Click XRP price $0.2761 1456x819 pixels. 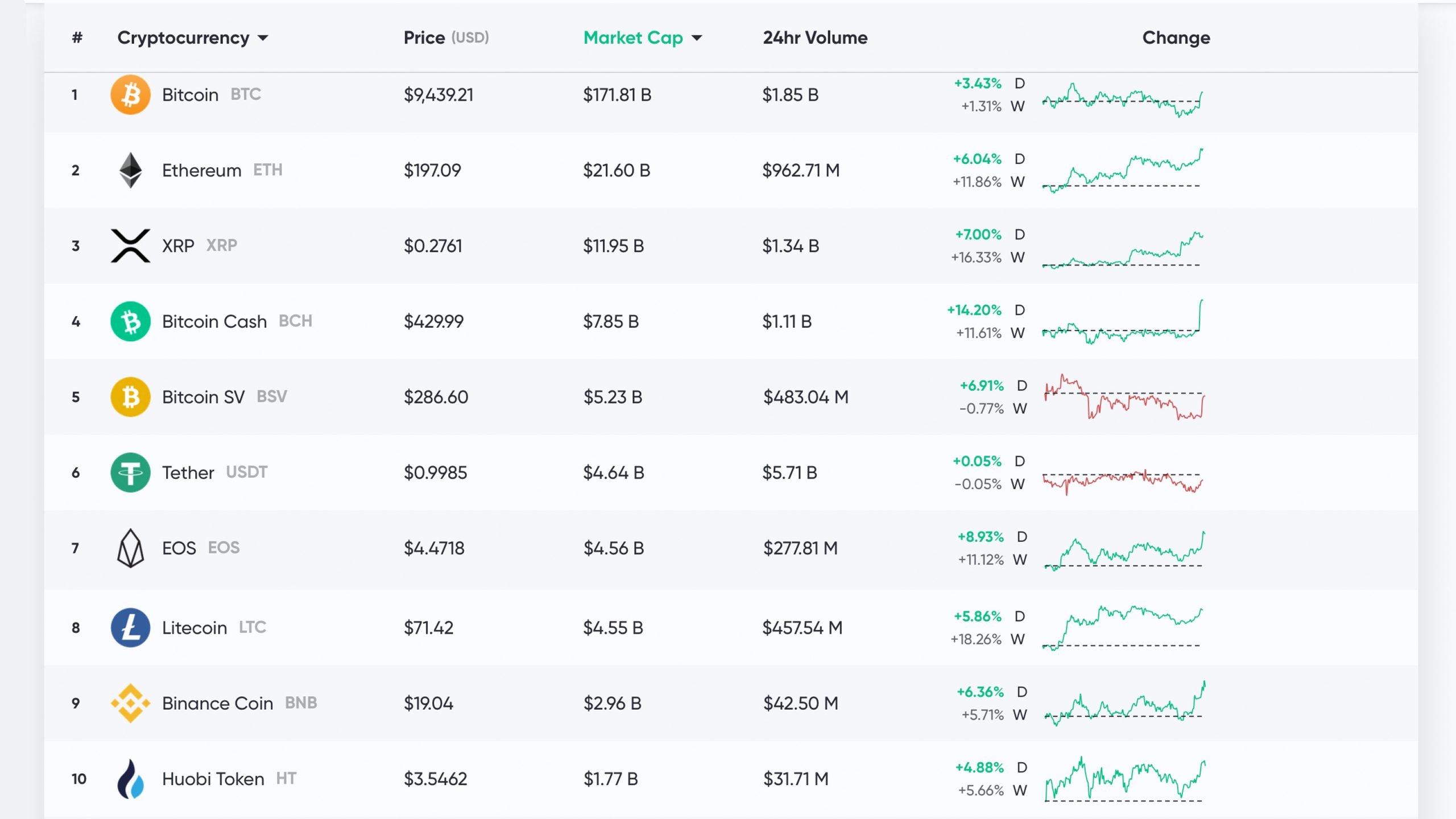[433, 246]
